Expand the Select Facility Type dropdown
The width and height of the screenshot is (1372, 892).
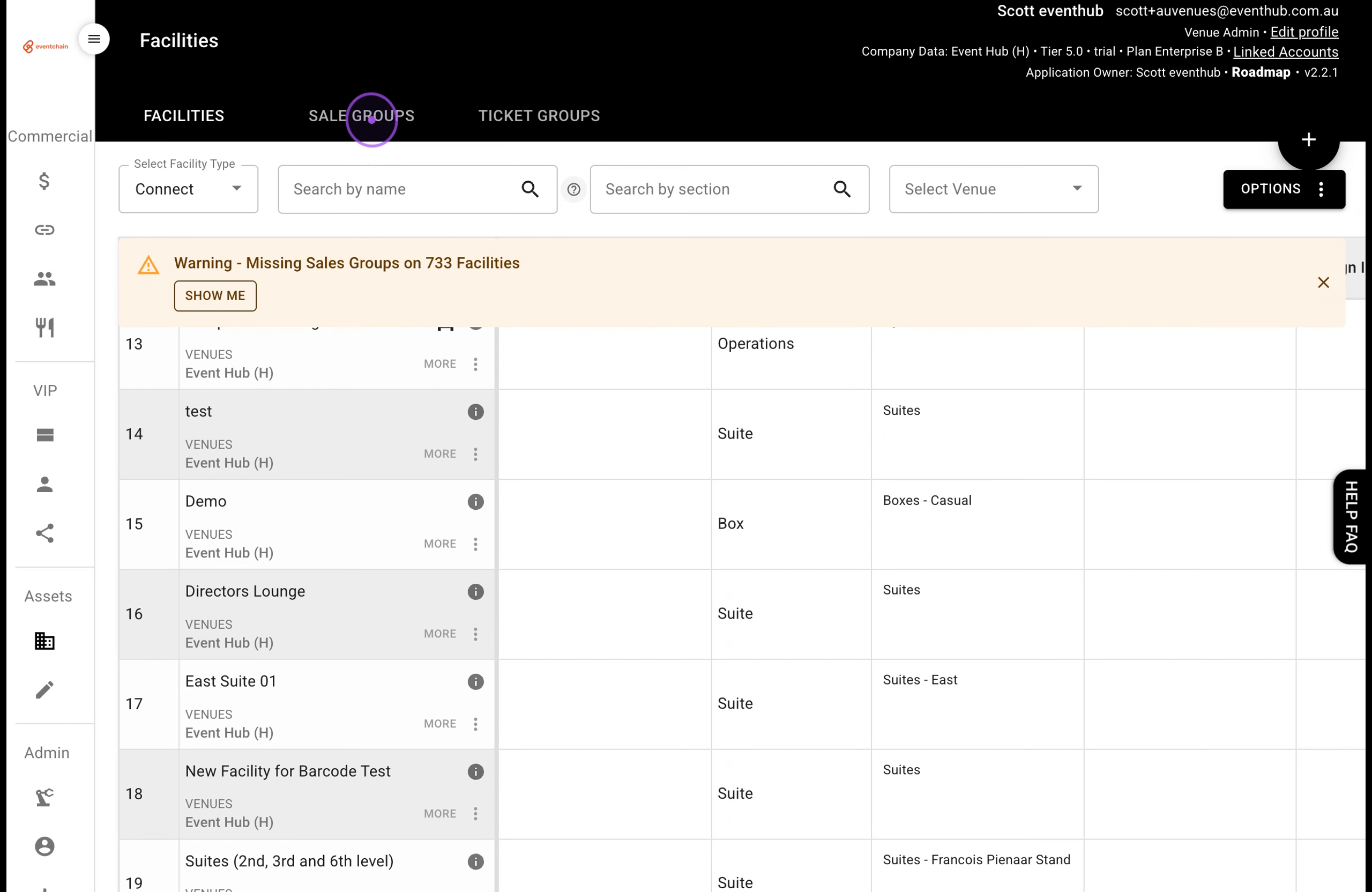(x=189, y=189)
